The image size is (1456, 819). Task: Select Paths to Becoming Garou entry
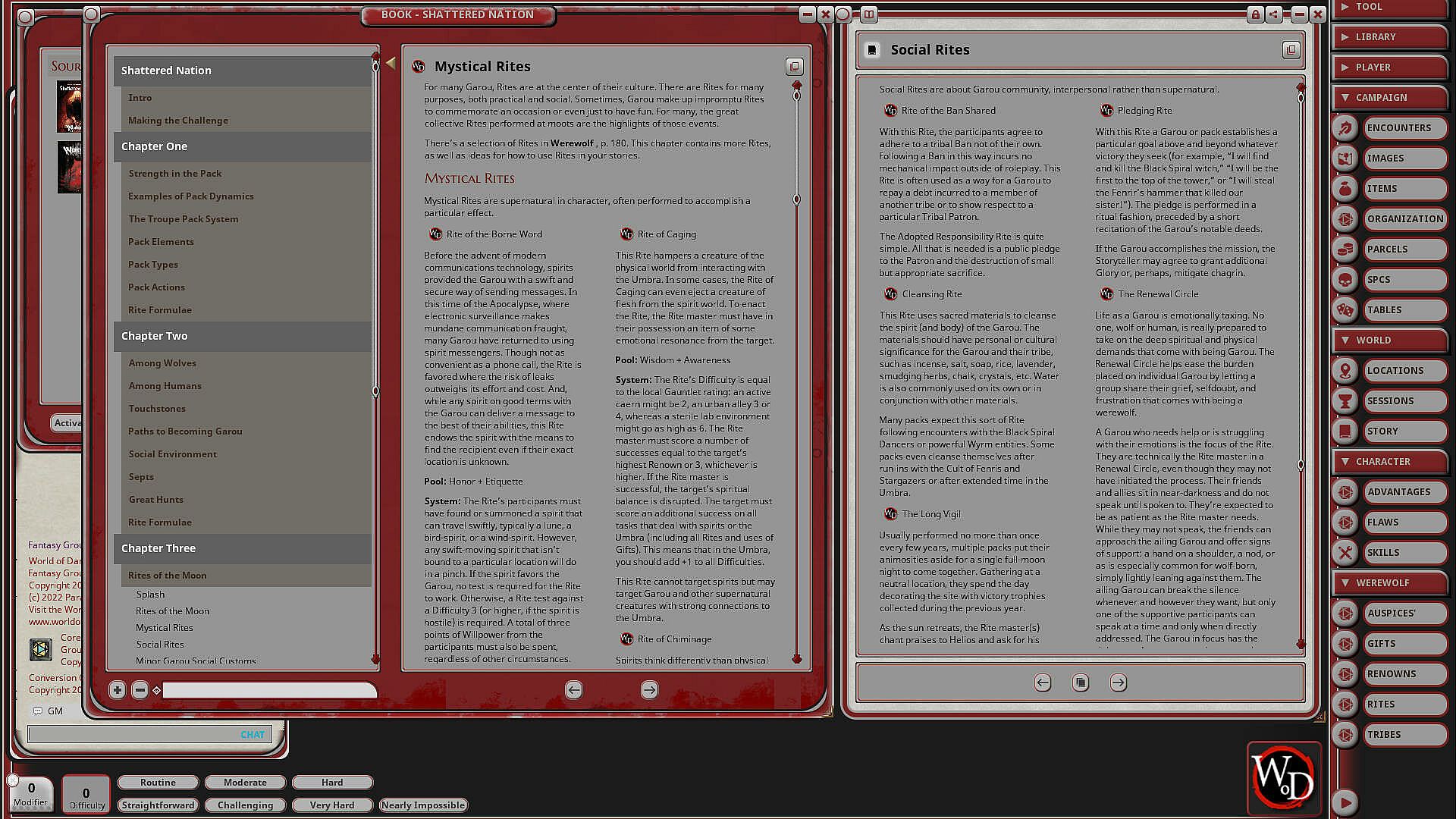185,431
